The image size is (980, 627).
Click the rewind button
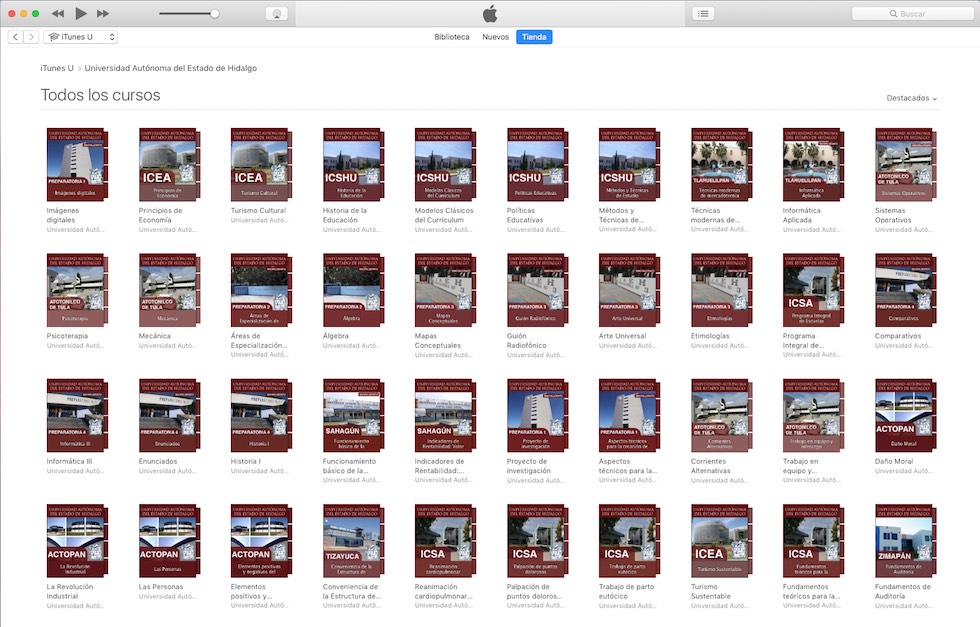point(58,13)
